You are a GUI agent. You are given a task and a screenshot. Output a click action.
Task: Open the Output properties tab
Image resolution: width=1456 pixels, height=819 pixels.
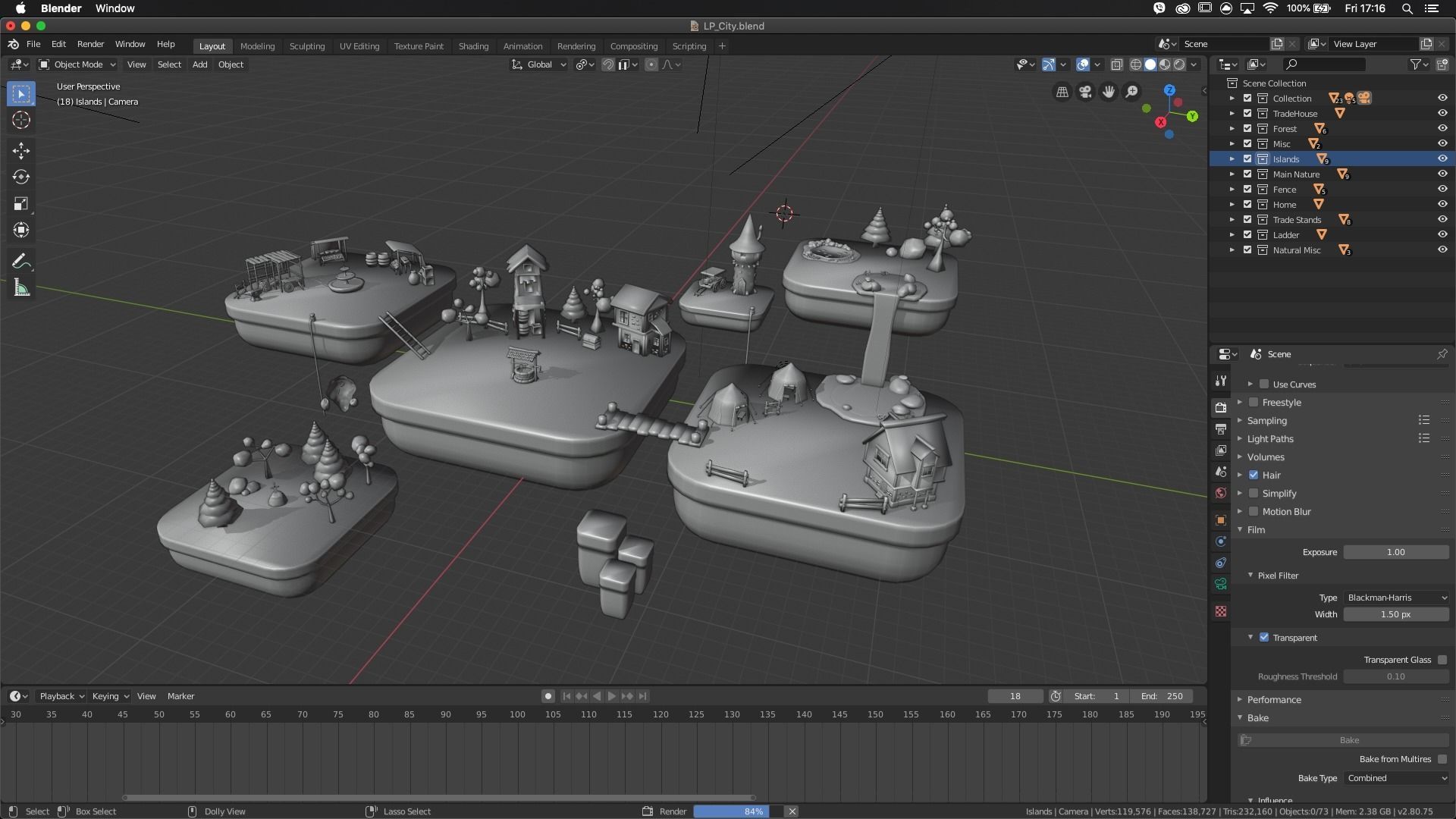1220,429
